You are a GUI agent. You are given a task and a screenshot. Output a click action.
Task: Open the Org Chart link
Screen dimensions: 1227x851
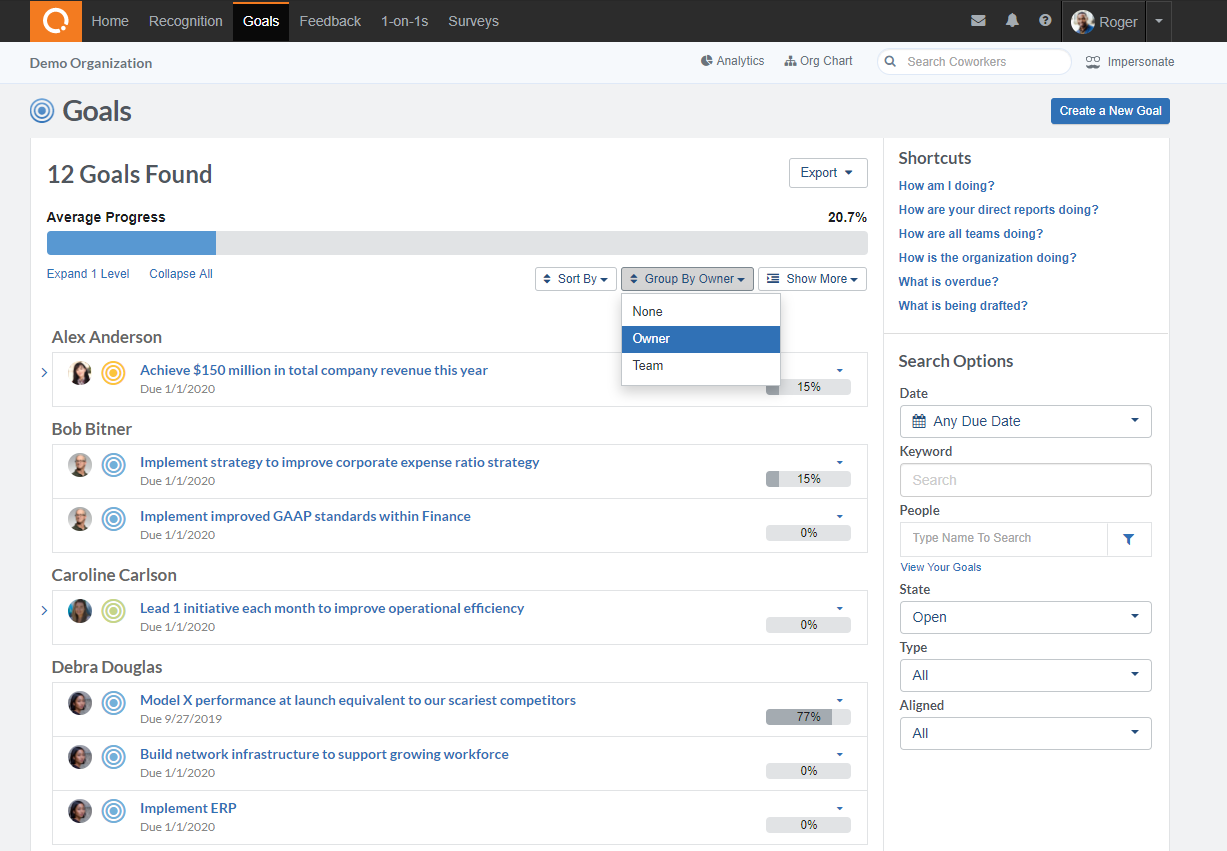click(x=818, y=61)
